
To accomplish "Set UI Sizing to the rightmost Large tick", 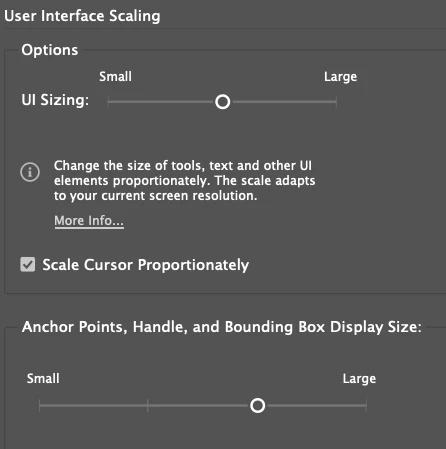I will [337, 102].
